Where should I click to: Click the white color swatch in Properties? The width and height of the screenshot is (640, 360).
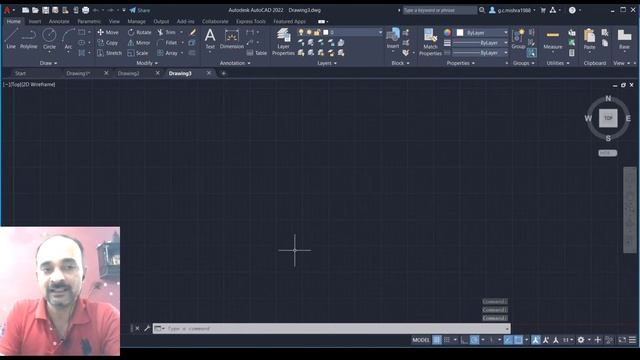click(x=460, y=32)
